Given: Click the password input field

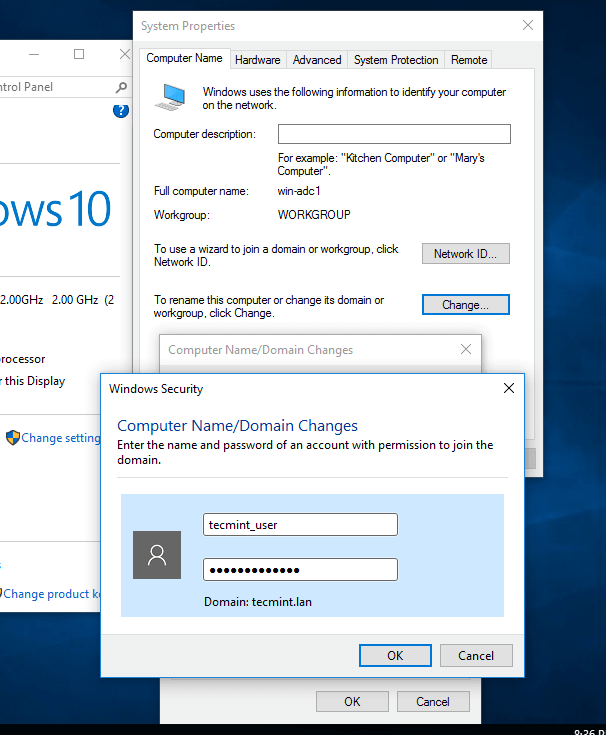Looking at the screenshot, I should pyautogui.click(x=300, y=569).
